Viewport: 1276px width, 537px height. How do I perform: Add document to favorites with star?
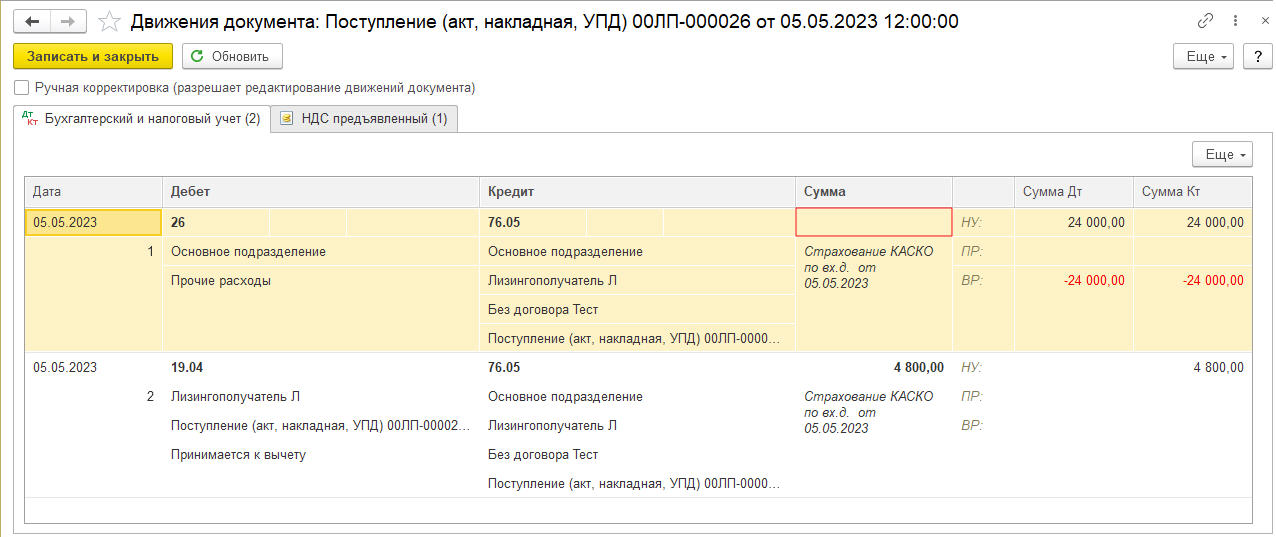click(110, 21)
